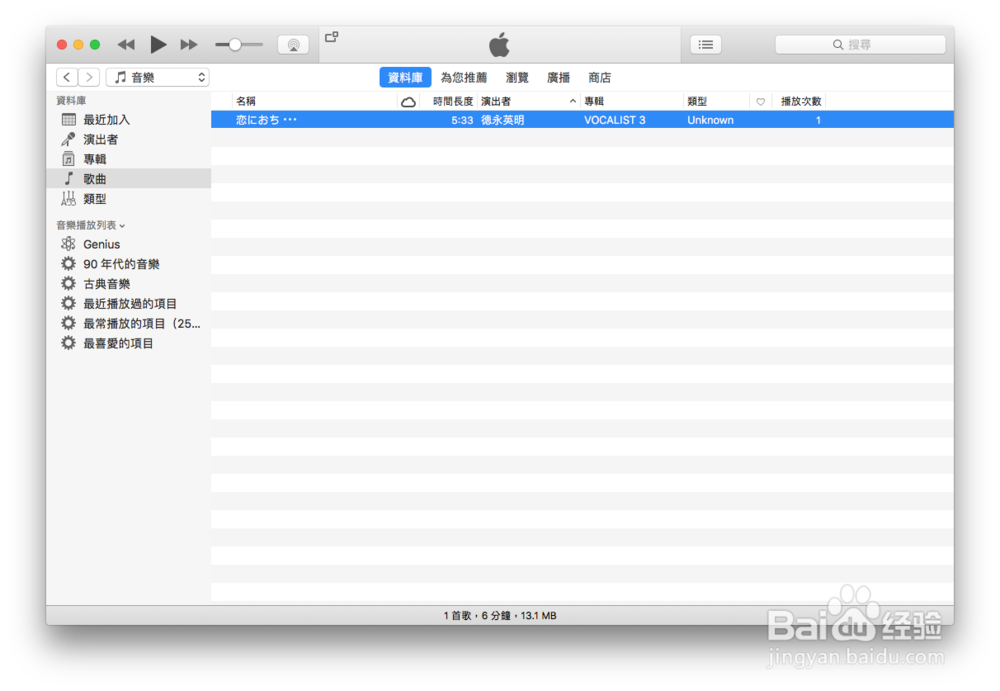The image size is (1000, 691).
Task: Click the status bar 1 首歌 summary
Action: (500, 616)
